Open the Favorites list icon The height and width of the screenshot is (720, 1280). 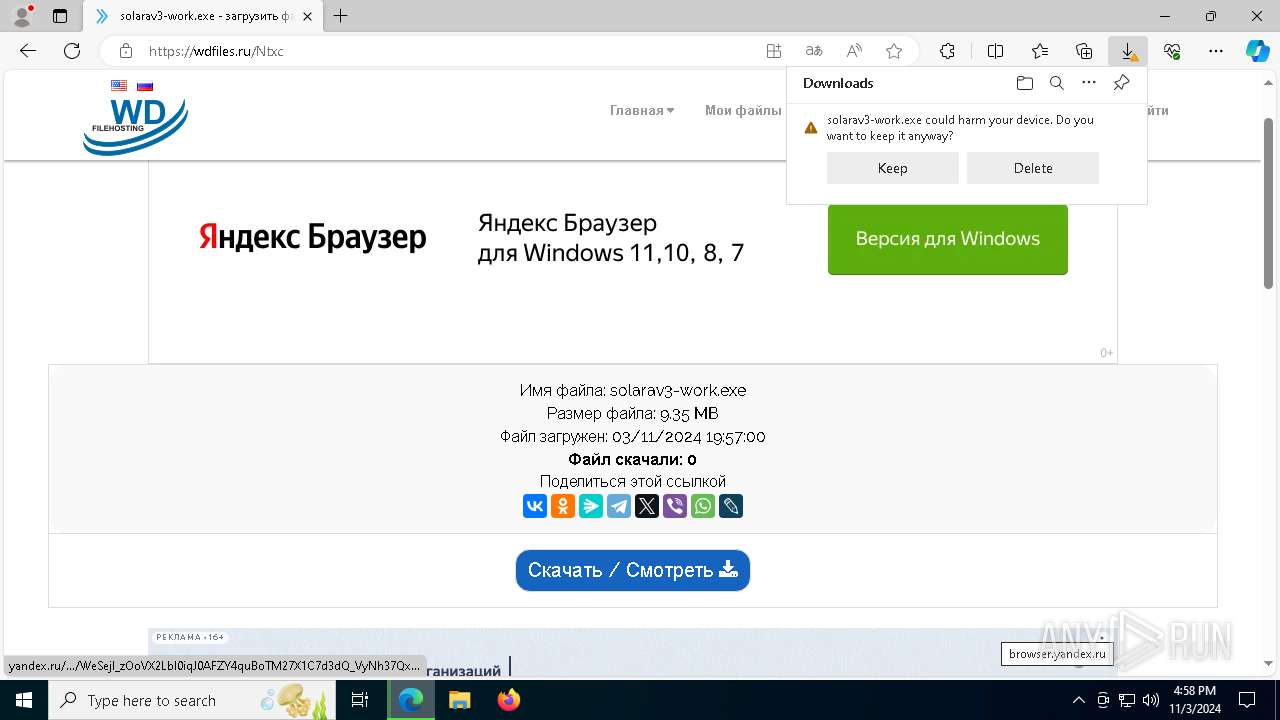(x=1040, y=51)
